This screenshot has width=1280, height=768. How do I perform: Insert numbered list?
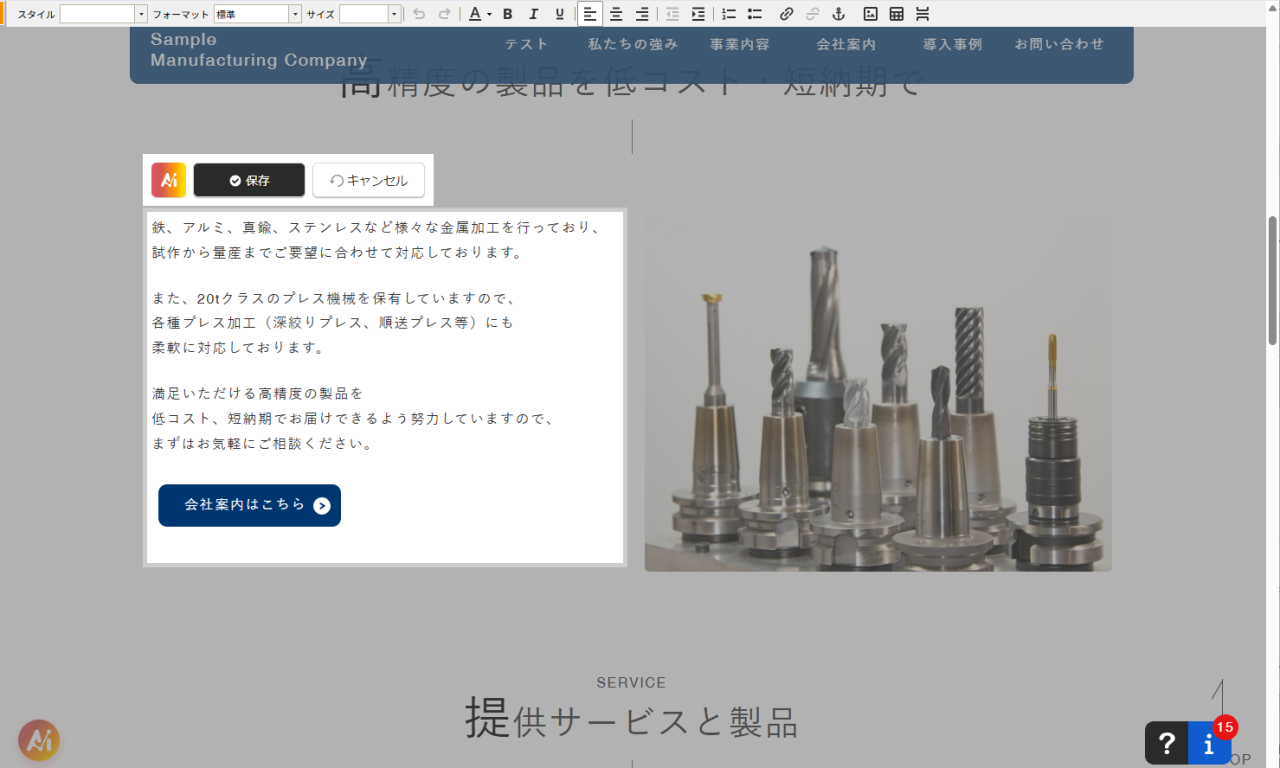(729, 14)
